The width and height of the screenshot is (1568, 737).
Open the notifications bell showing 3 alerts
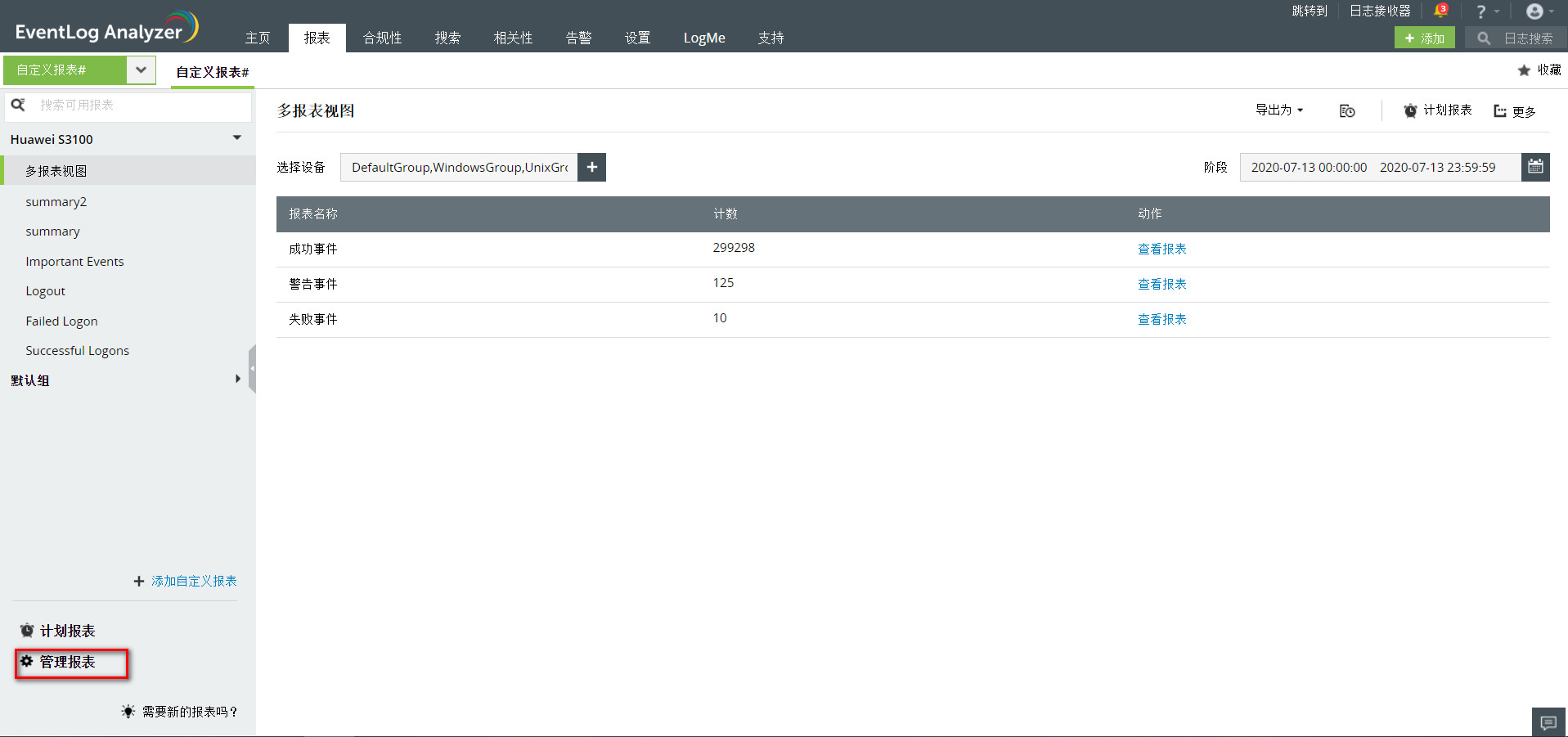(1441, 11)
